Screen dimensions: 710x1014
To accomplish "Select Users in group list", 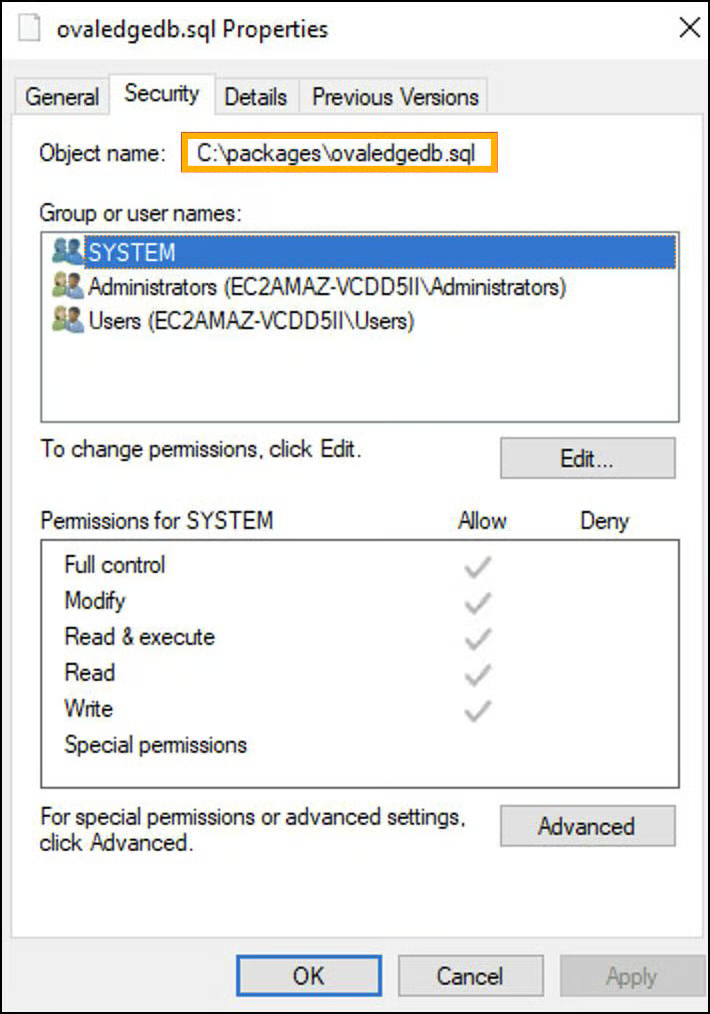I will tap(251, 321).
